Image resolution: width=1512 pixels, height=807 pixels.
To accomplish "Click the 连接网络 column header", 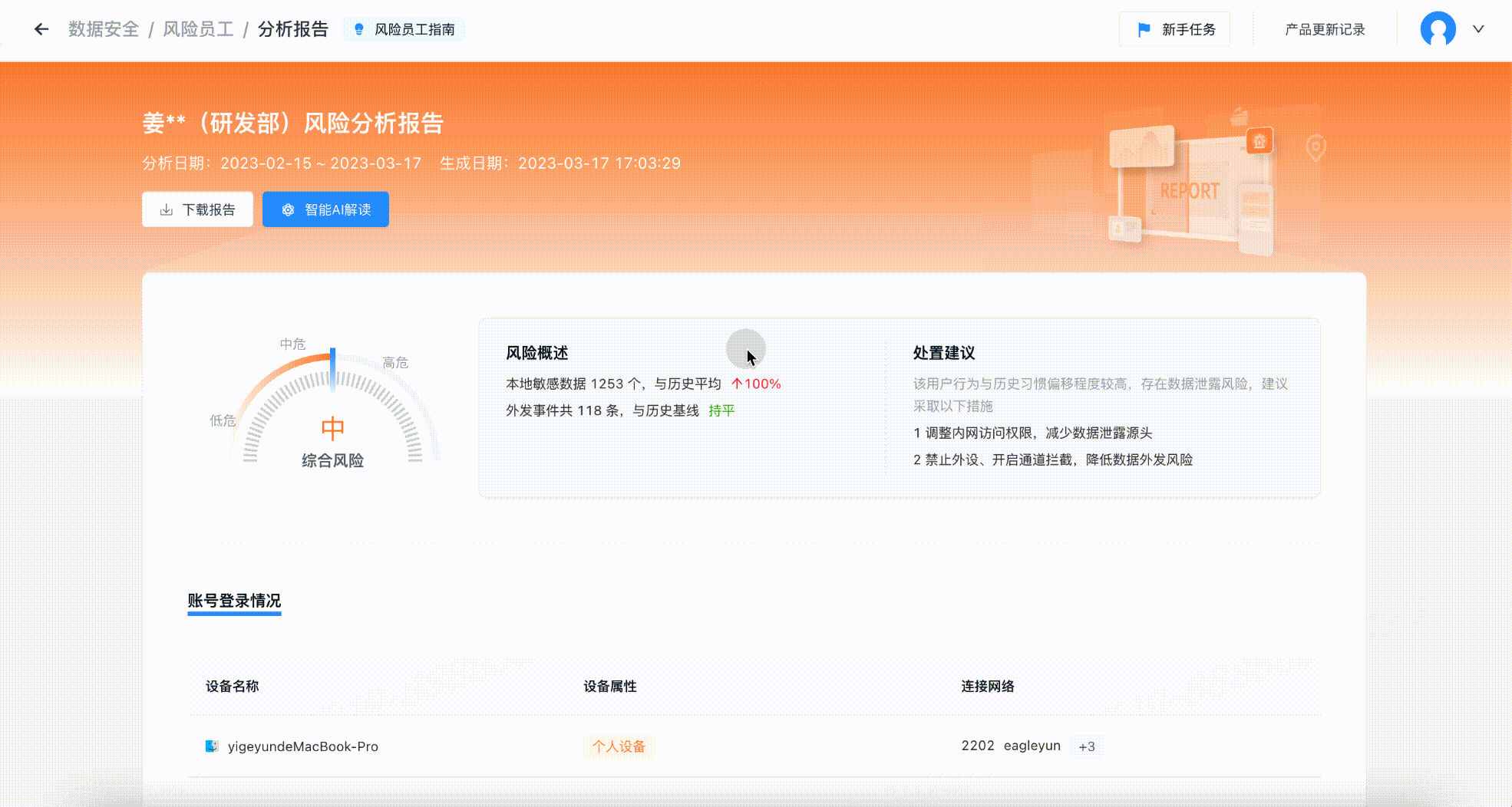I will point(988,687).
